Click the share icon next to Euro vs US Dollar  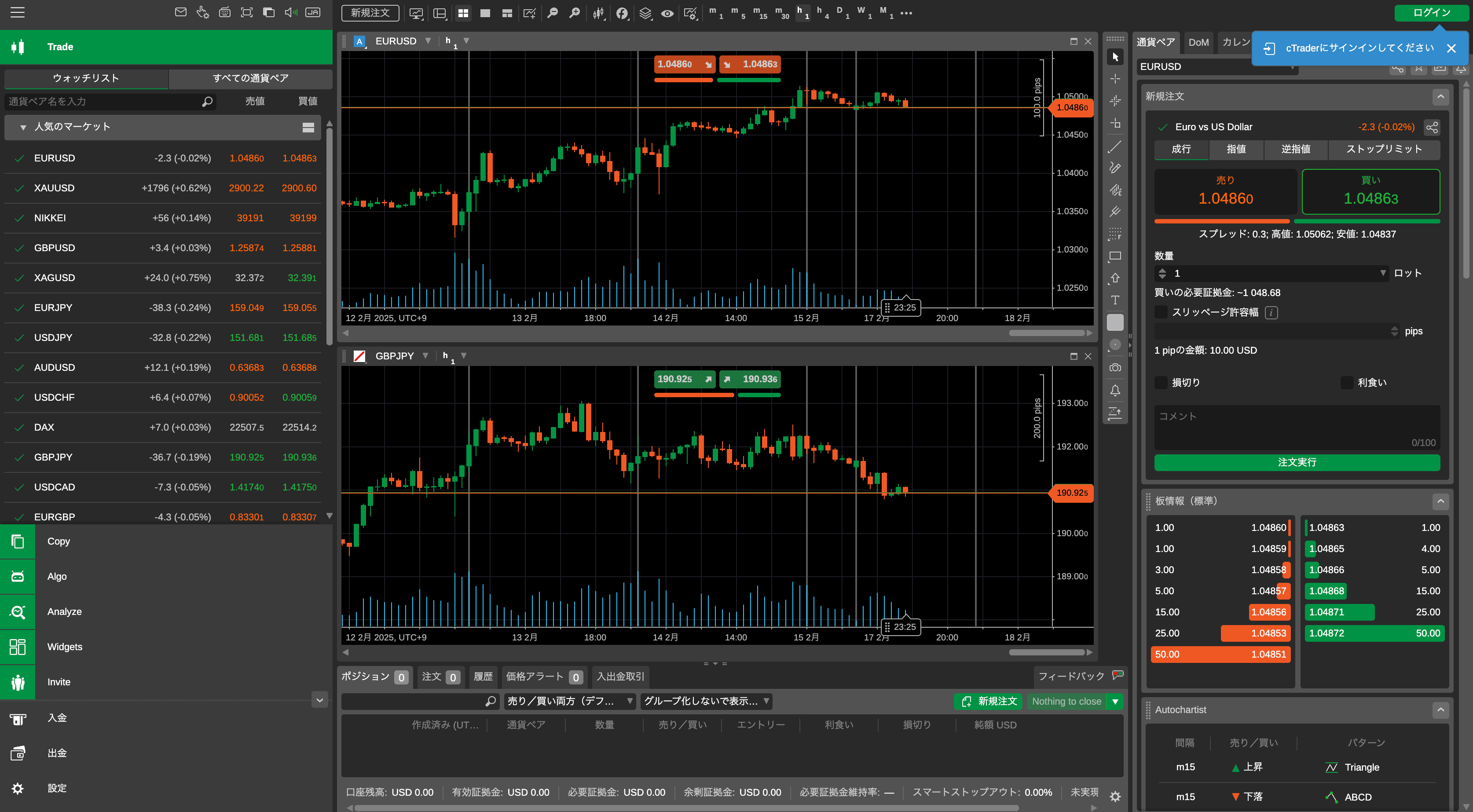click(x=1432, y=127)
